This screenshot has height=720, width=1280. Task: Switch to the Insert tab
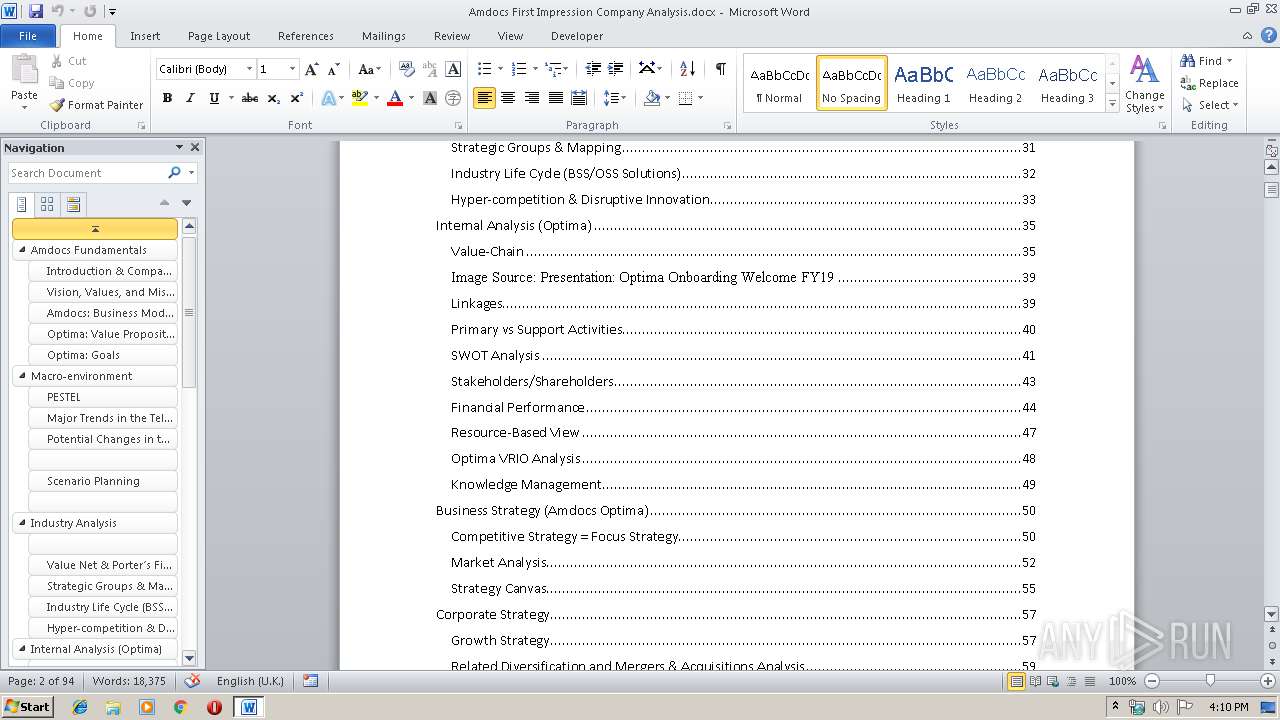[145, 35]
